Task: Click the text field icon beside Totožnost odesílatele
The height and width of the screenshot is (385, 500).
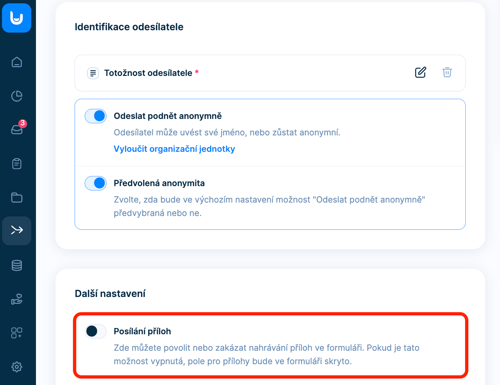Action: (x=93, y=73)
